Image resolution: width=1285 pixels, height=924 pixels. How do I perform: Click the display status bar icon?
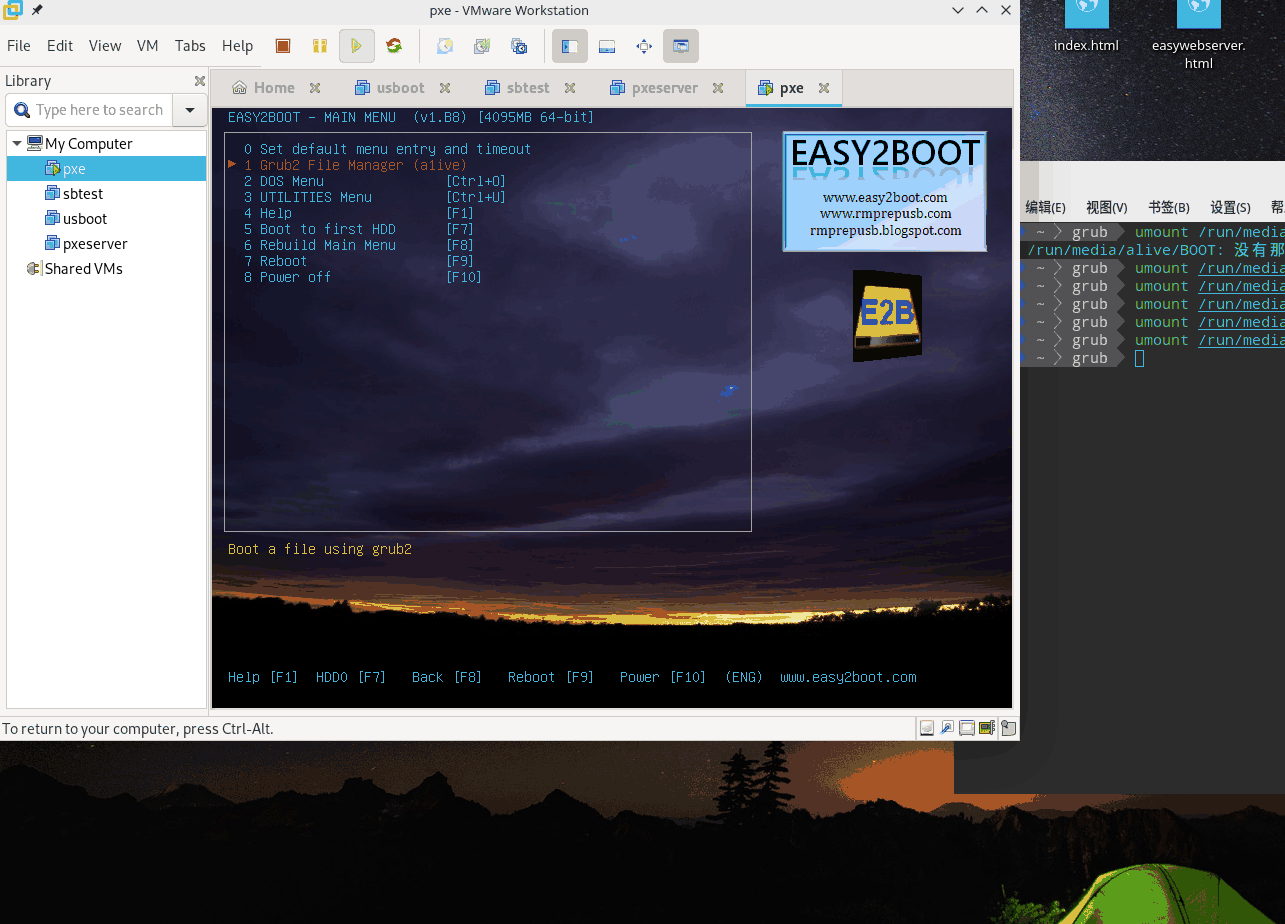[x=967, y=728]
